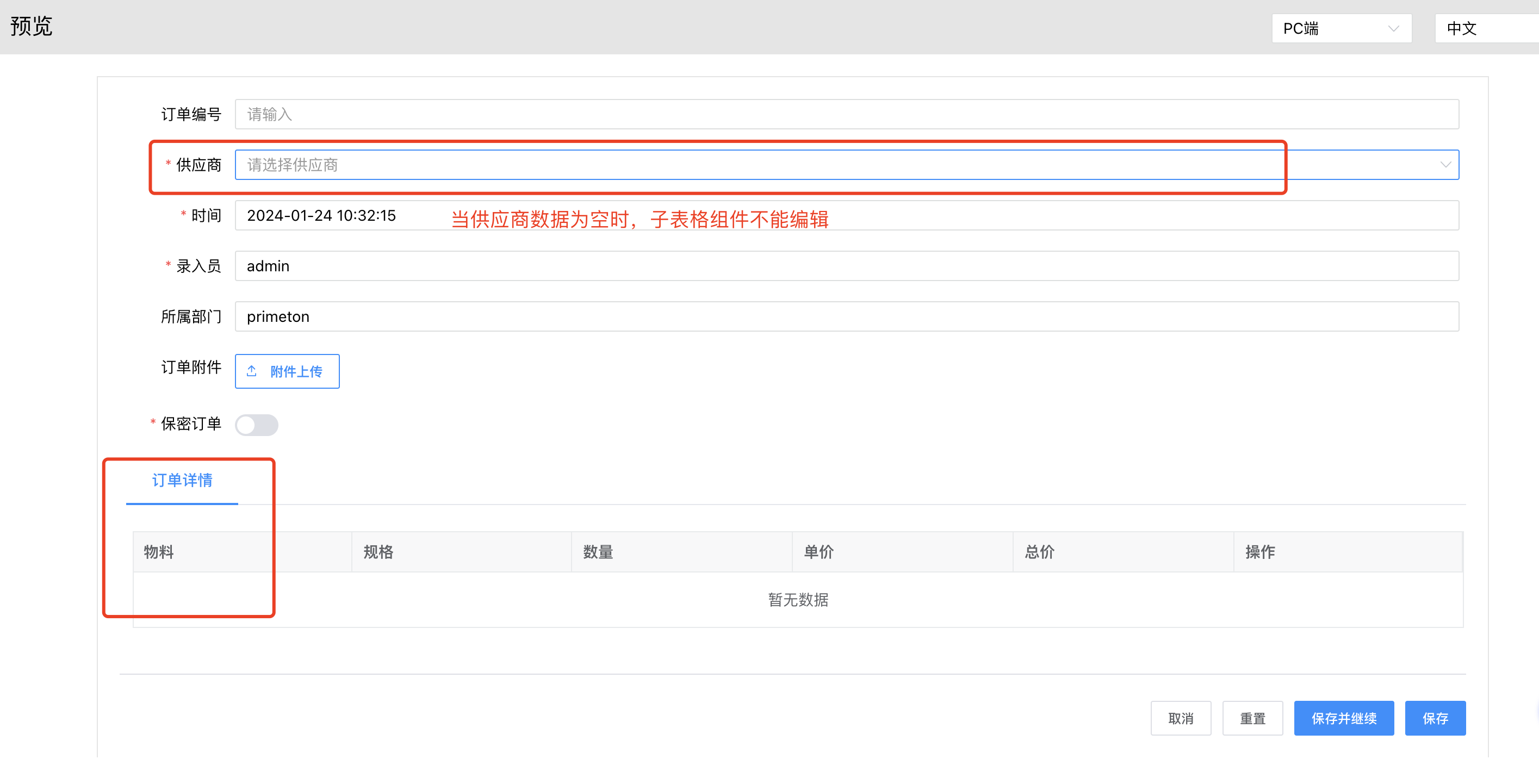Click the 录入员 admin field
The image size is (1539, 784).
coord(846,266)
